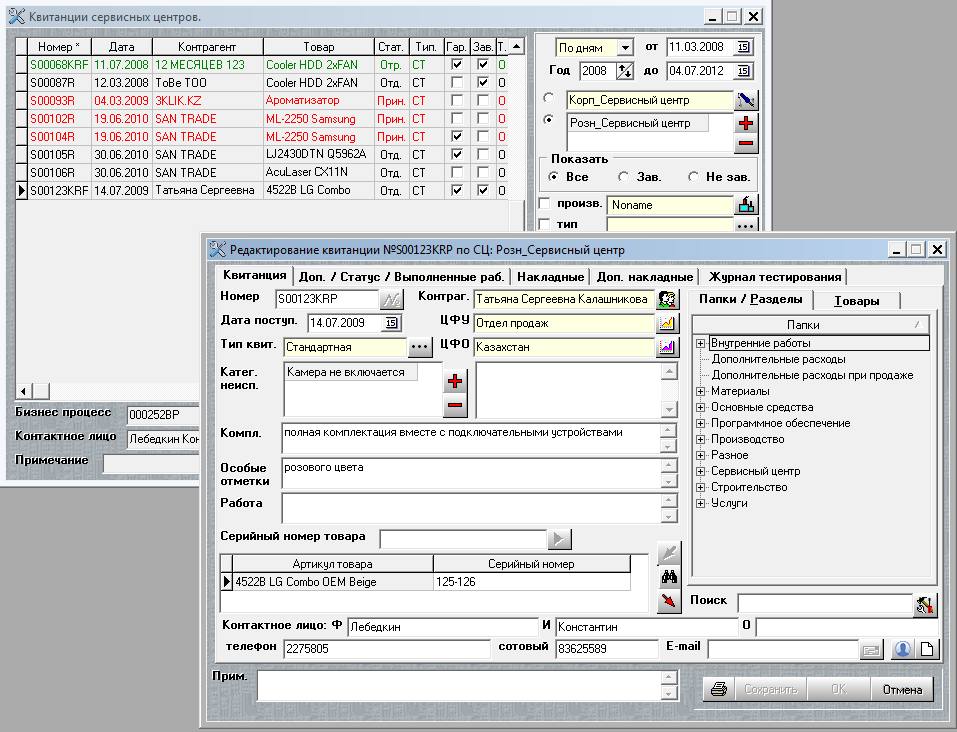Screen dimensions: 957x732
Task: Open the calendar for Дата поступ.
Action: click(391, 323)
